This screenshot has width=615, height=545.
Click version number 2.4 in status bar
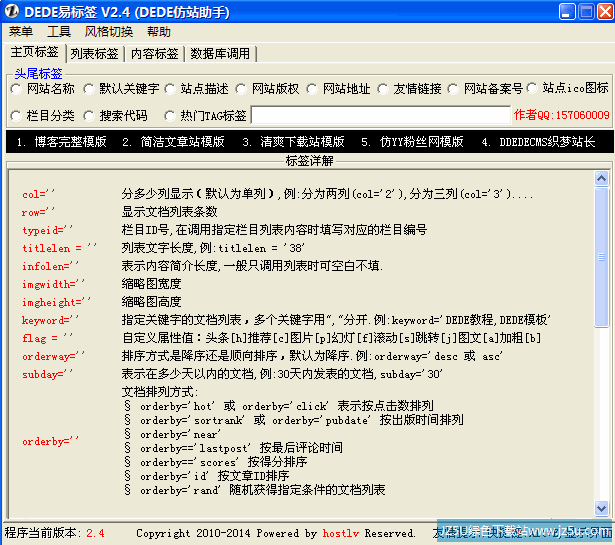click(95, 533)
